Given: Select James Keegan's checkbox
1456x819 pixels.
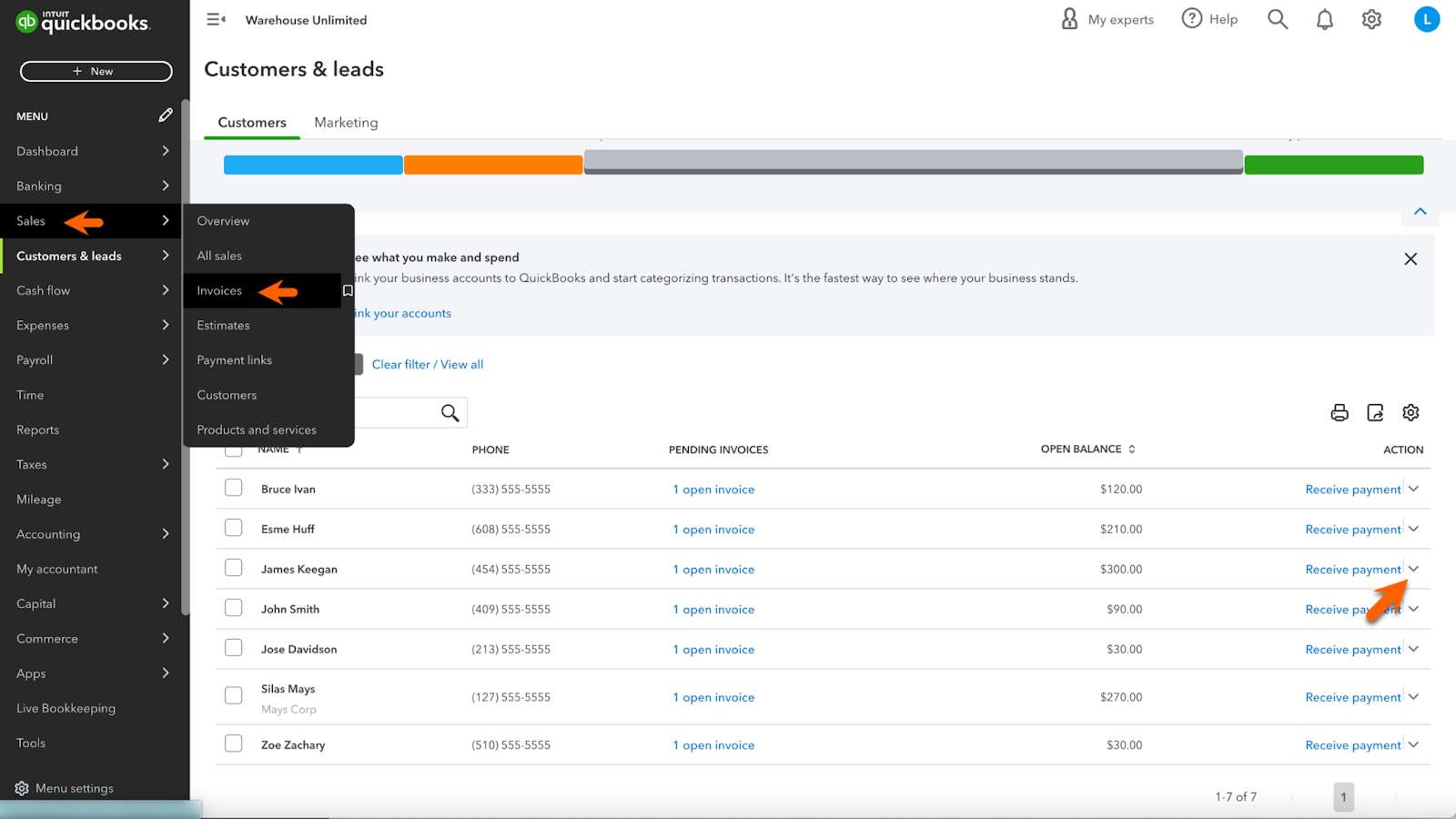Looking at the screenshot, I should click(234, 568).
